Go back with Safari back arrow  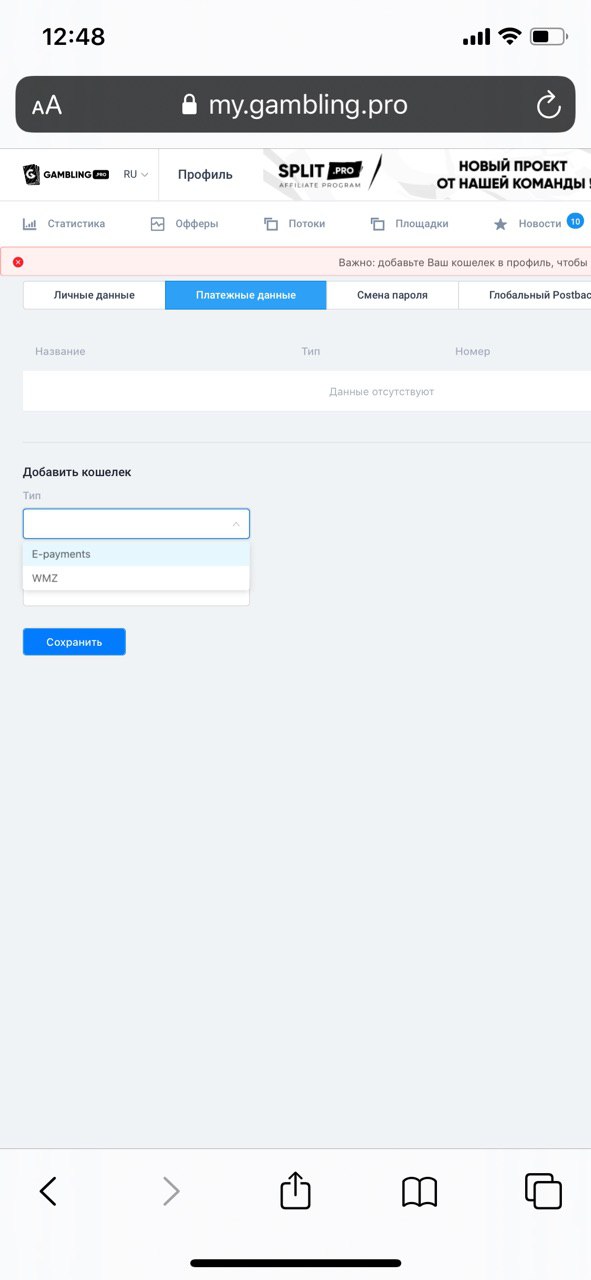coord(48,1190)
